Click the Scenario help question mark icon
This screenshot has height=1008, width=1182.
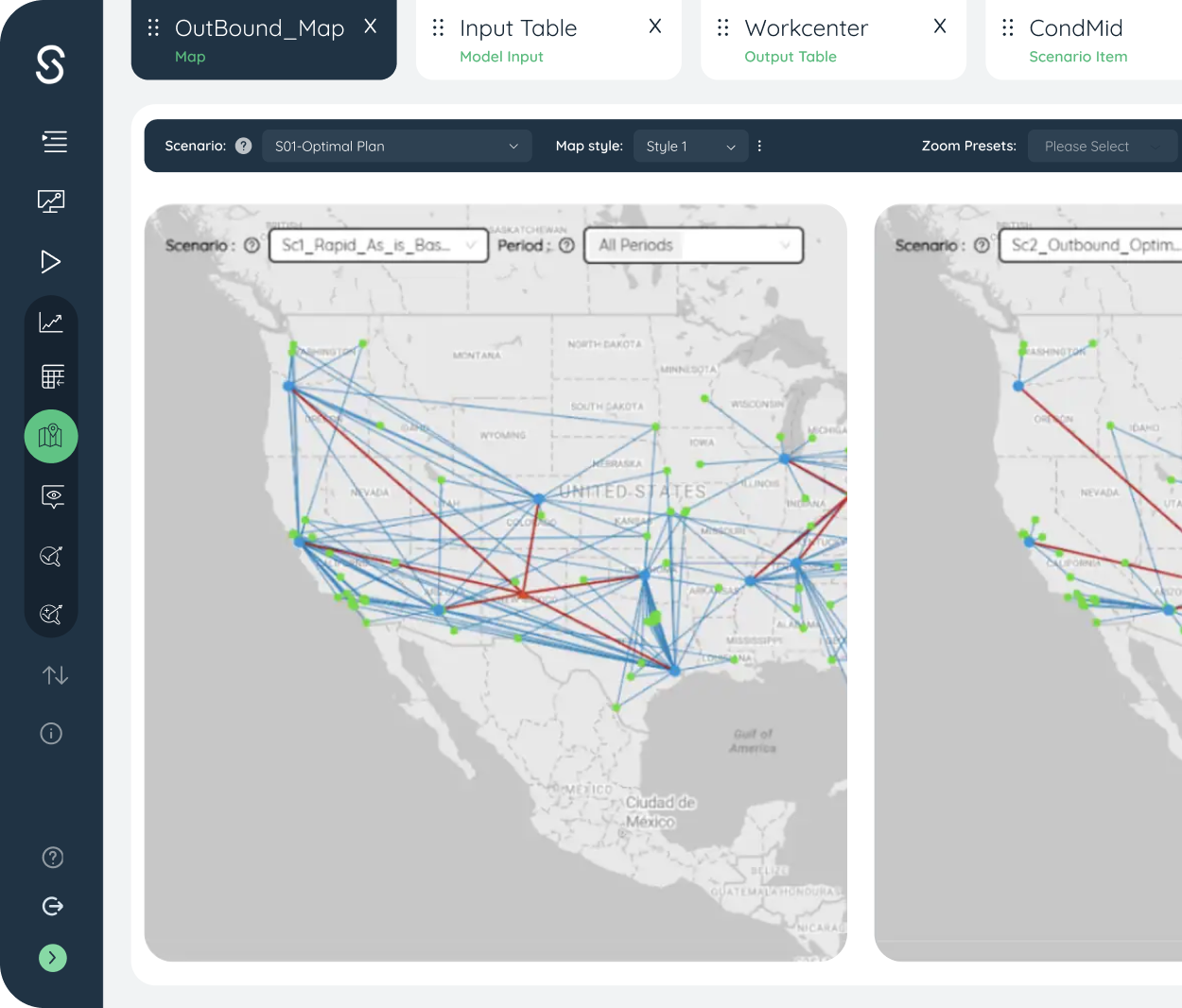click(243, 146)
